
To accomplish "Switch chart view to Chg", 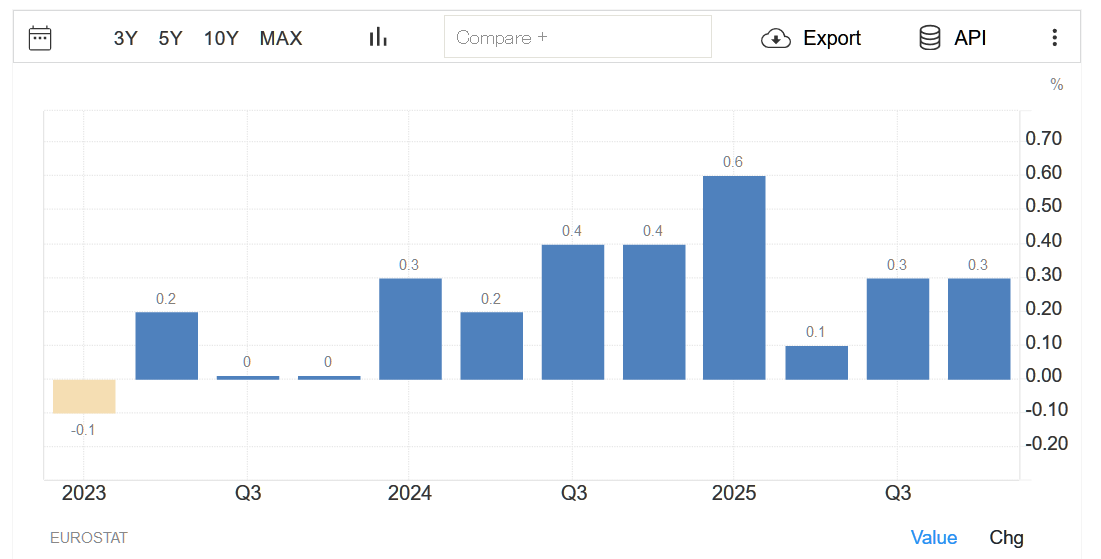I will (1006, 538).
